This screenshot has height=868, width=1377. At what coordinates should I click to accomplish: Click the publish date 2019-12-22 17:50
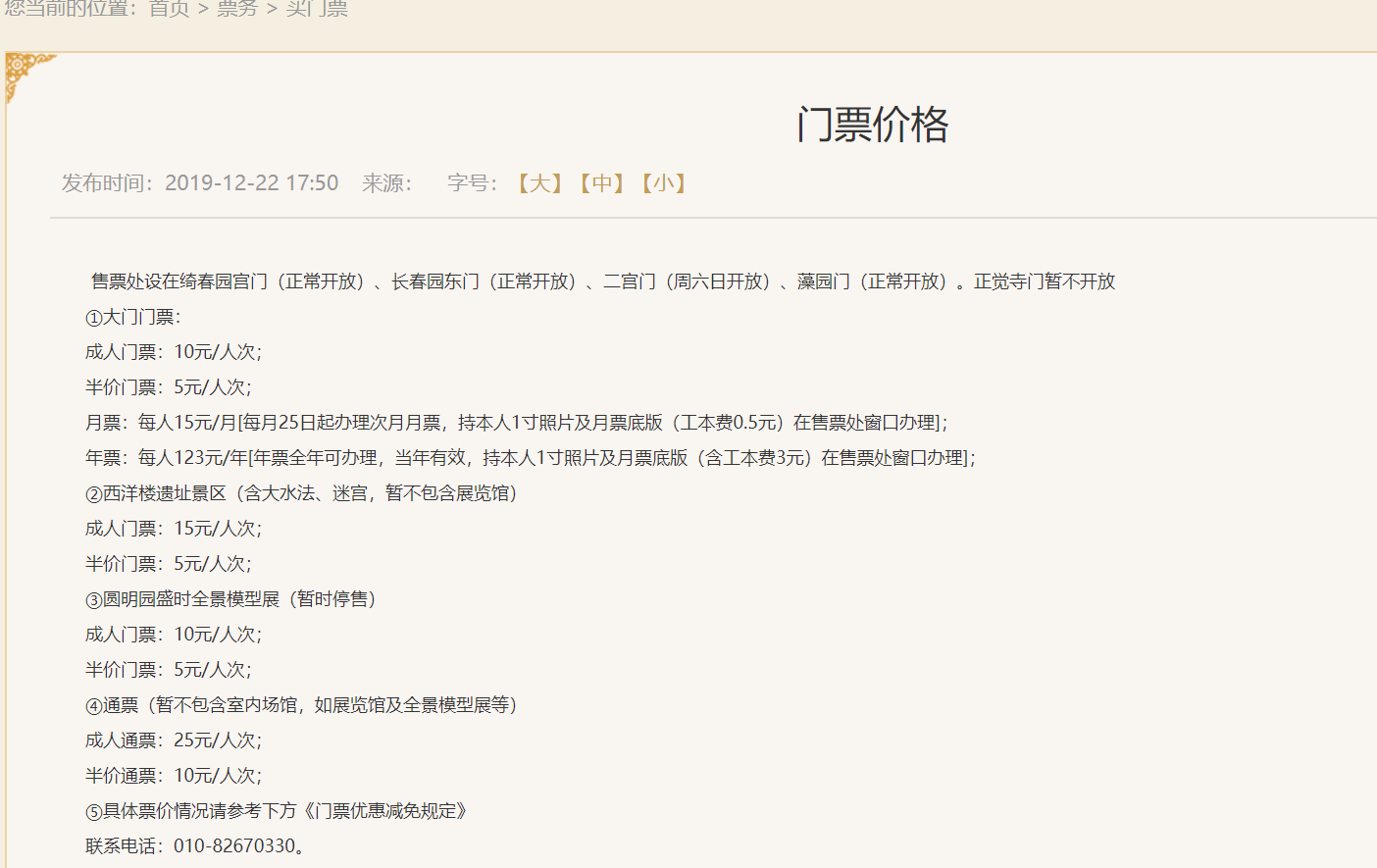251,183
